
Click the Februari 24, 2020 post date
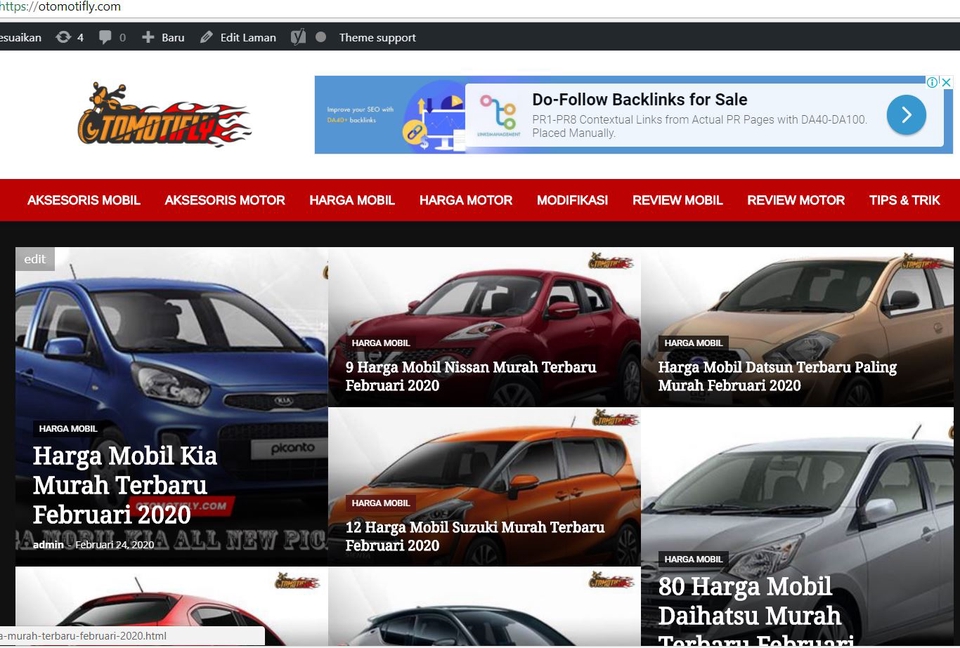pos(114,544)
